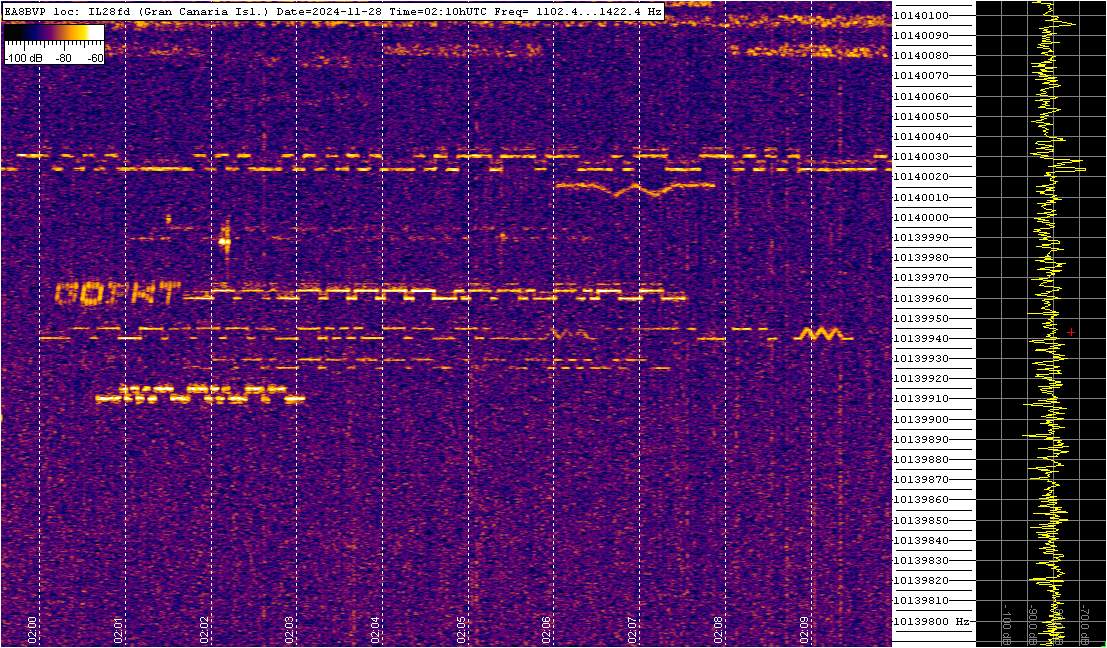Click the G0PKT callsign text in waterfall
Viewport: 1107px width, 648px height.
click(x=115, y=294)
